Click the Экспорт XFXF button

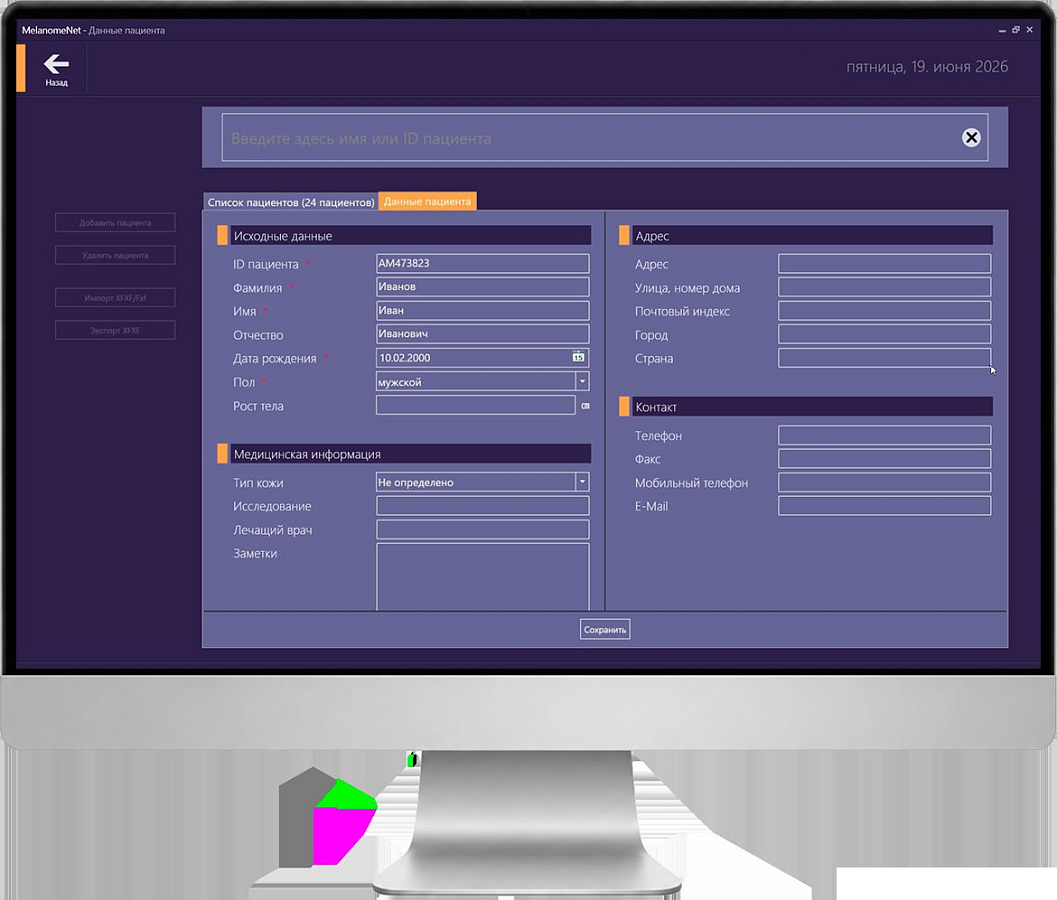(x=115, y=330)
